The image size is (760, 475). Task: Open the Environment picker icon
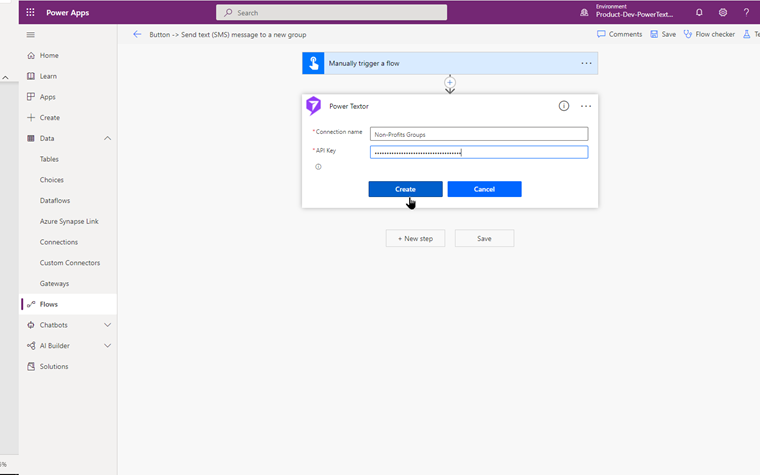pyautogui.click(x=584, y=13)
